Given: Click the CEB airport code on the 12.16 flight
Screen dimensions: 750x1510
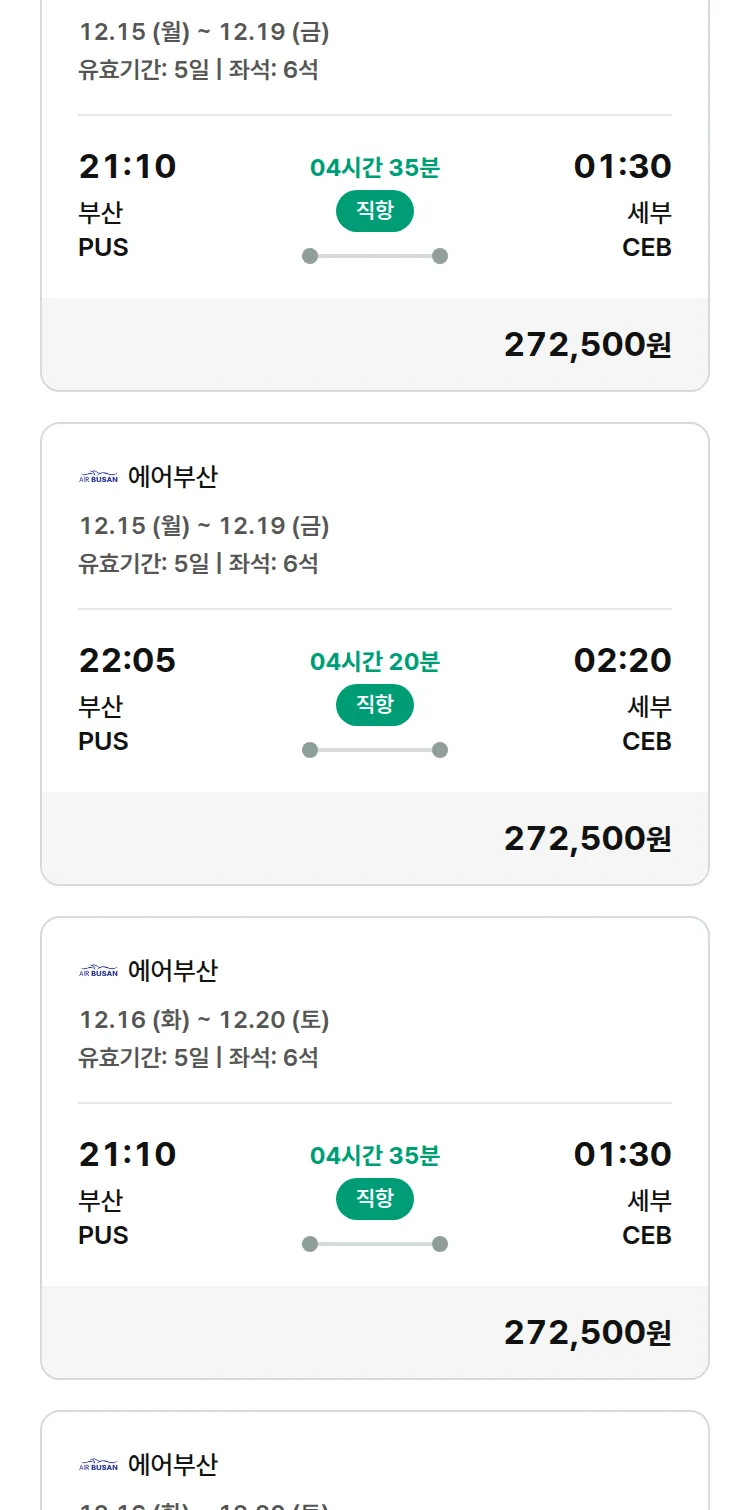Looking at the screenshot, I should click(x=646, y=1235).
